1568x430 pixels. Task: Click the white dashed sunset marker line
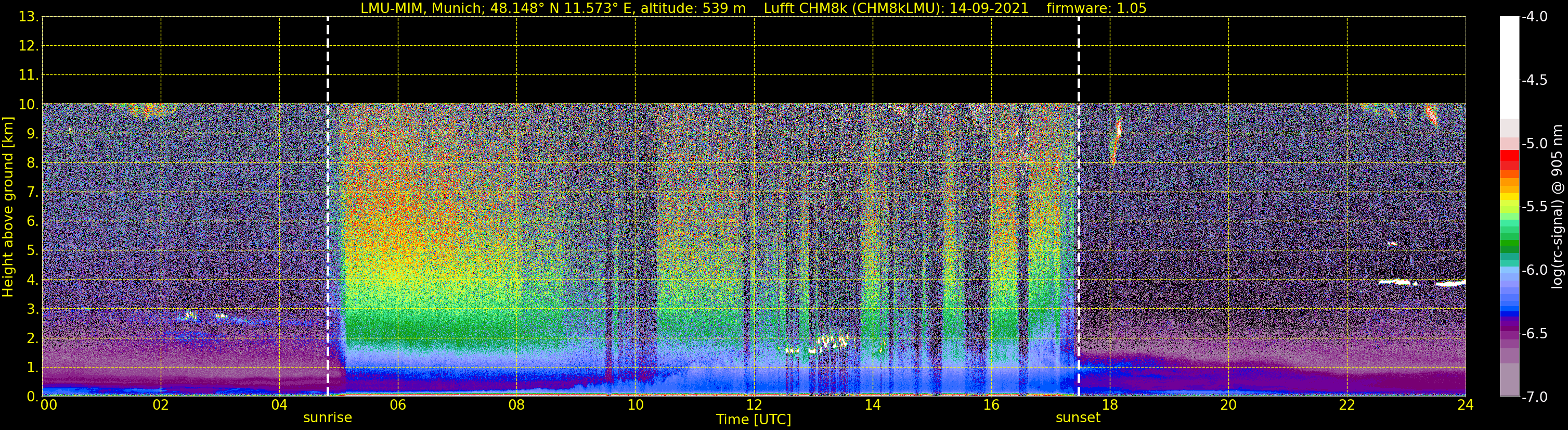pyautogui.click(x=1079, y=207)
